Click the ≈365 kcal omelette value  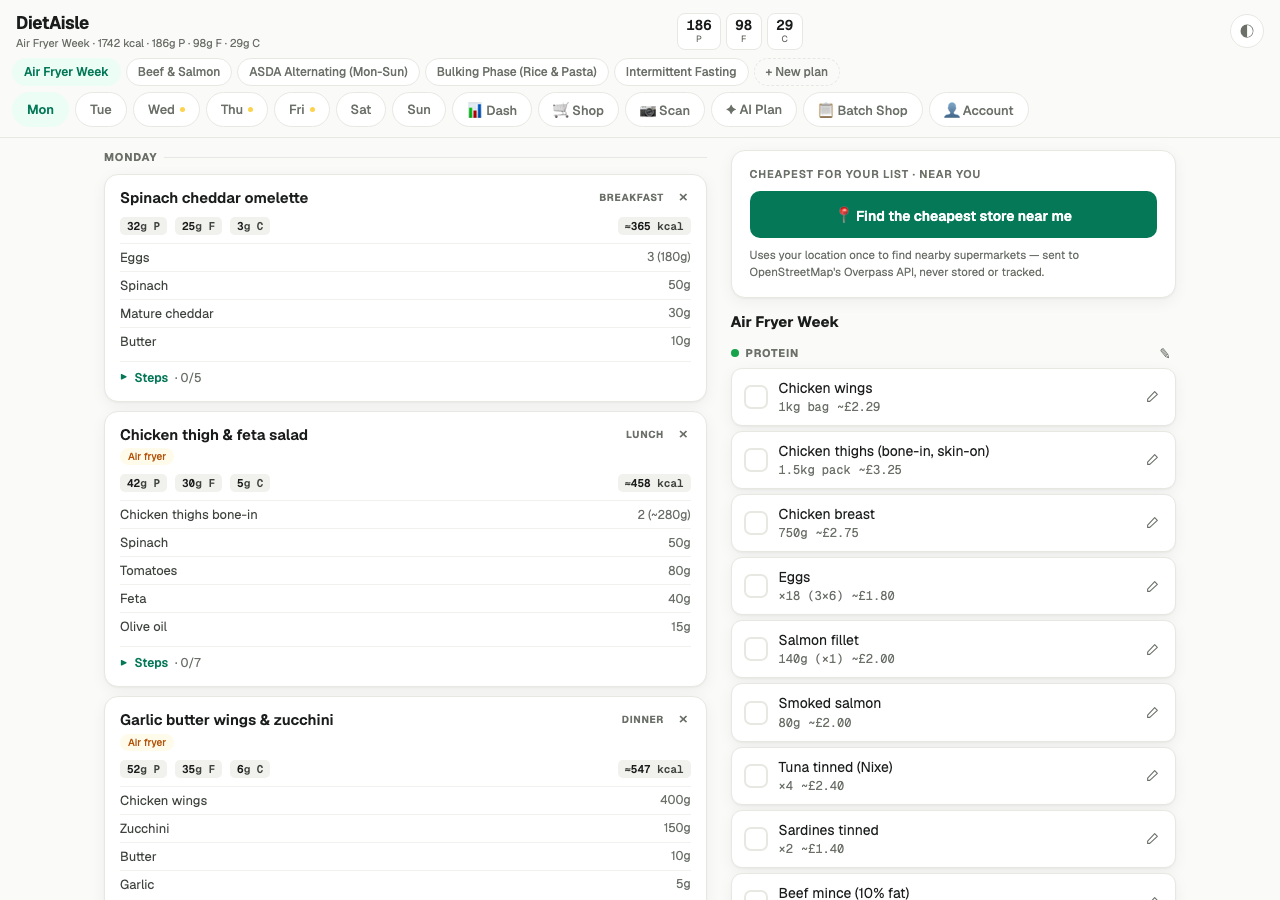pos(654,226)
